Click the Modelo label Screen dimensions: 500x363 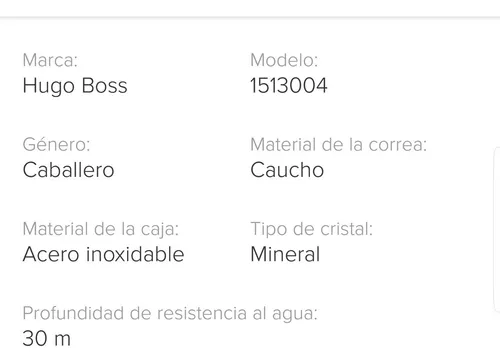pos(284,60)
